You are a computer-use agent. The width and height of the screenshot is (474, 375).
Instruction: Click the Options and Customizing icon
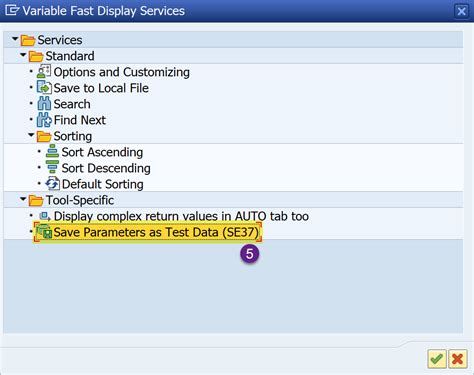pyautogui.click(x=44, y=72)
